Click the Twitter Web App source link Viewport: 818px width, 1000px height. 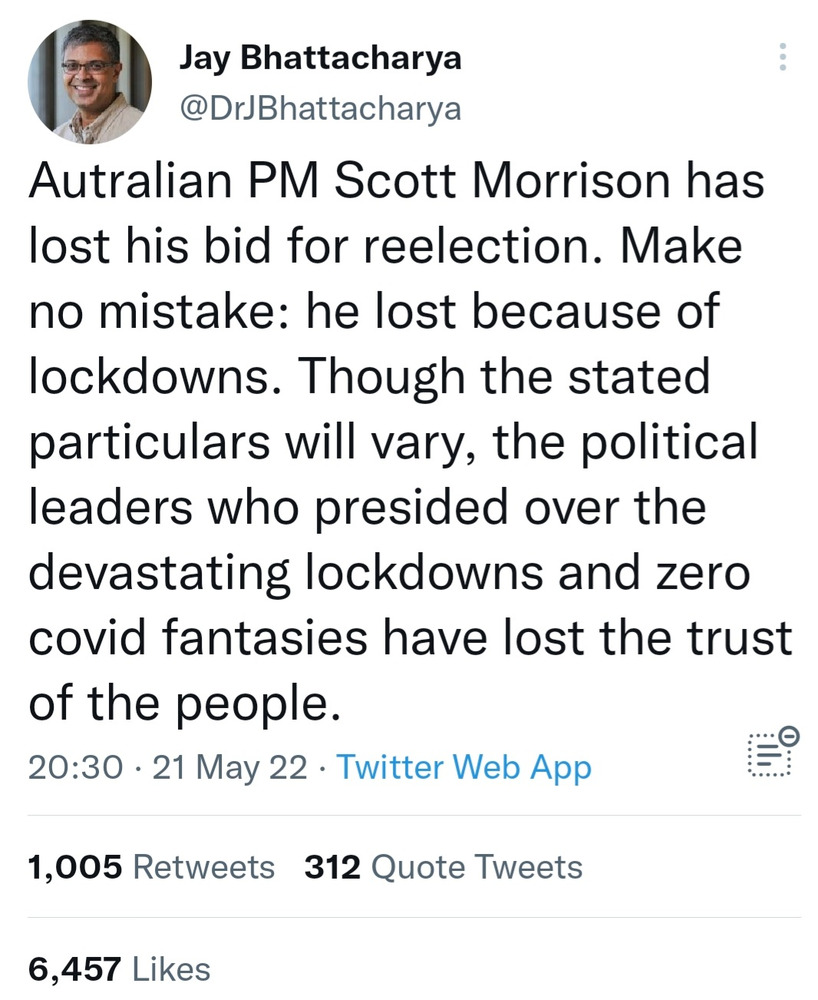(464, 767)
